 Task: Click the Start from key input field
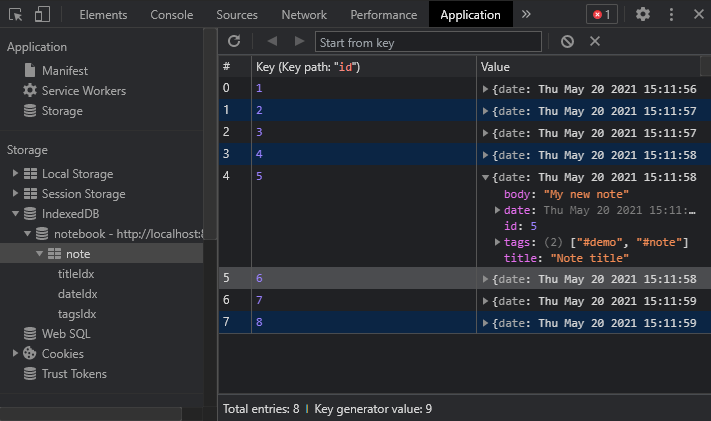pyautogui.click(x=428, y=42)
